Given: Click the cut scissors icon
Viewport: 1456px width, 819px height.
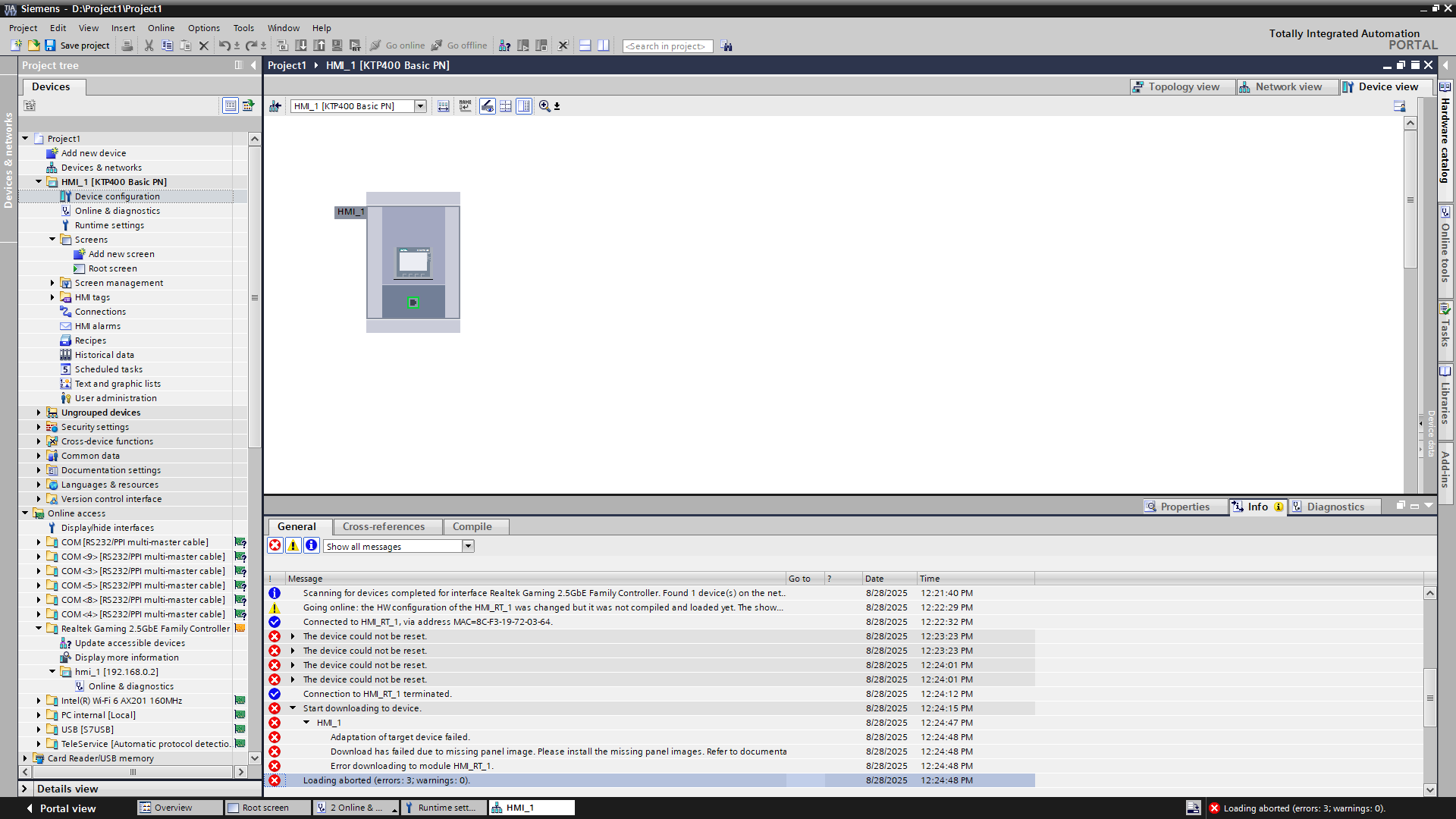Looking at the screenshot, I should tap(149, 45).
